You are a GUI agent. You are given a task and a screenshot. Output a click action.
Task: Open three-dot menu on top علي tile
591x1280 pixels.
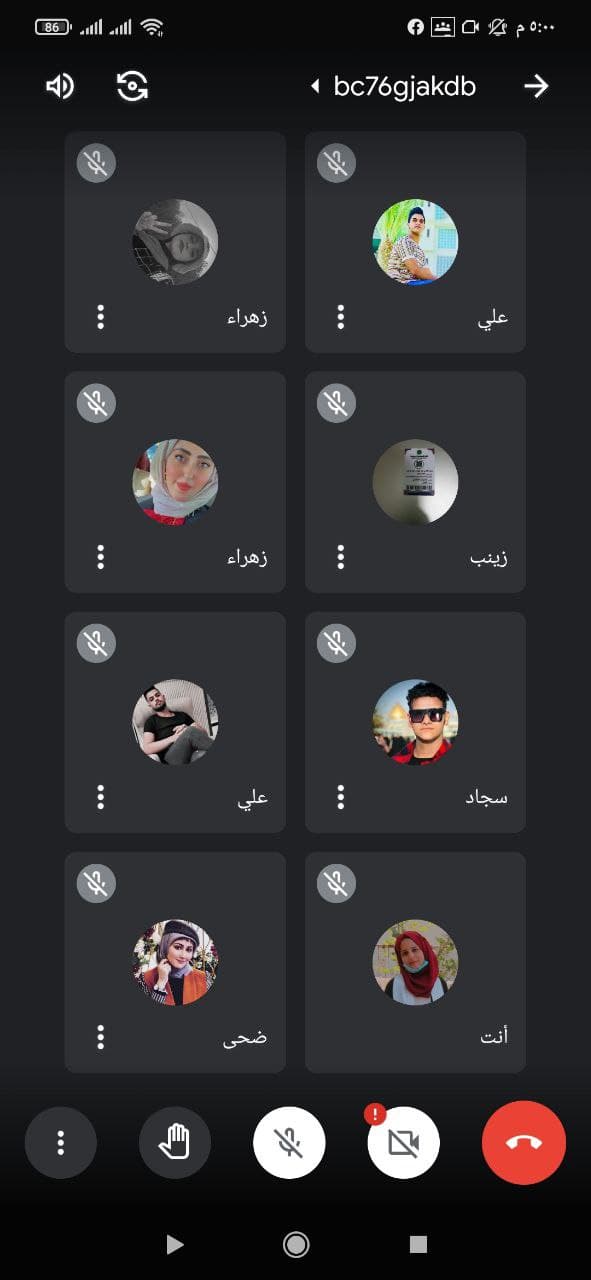[341, 317]
